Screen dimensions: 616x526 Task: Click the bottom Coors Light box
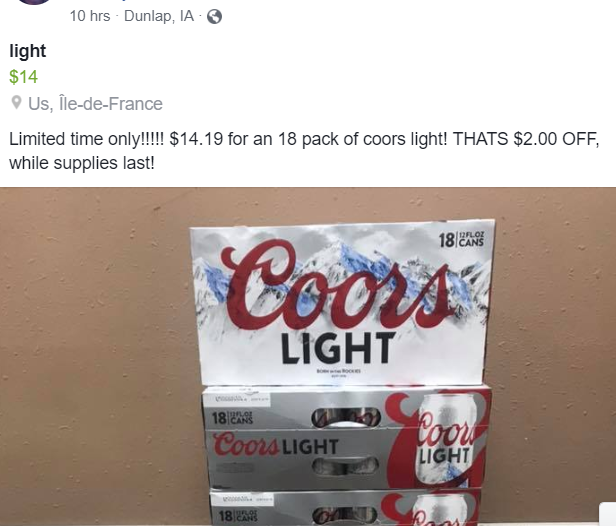346,507
